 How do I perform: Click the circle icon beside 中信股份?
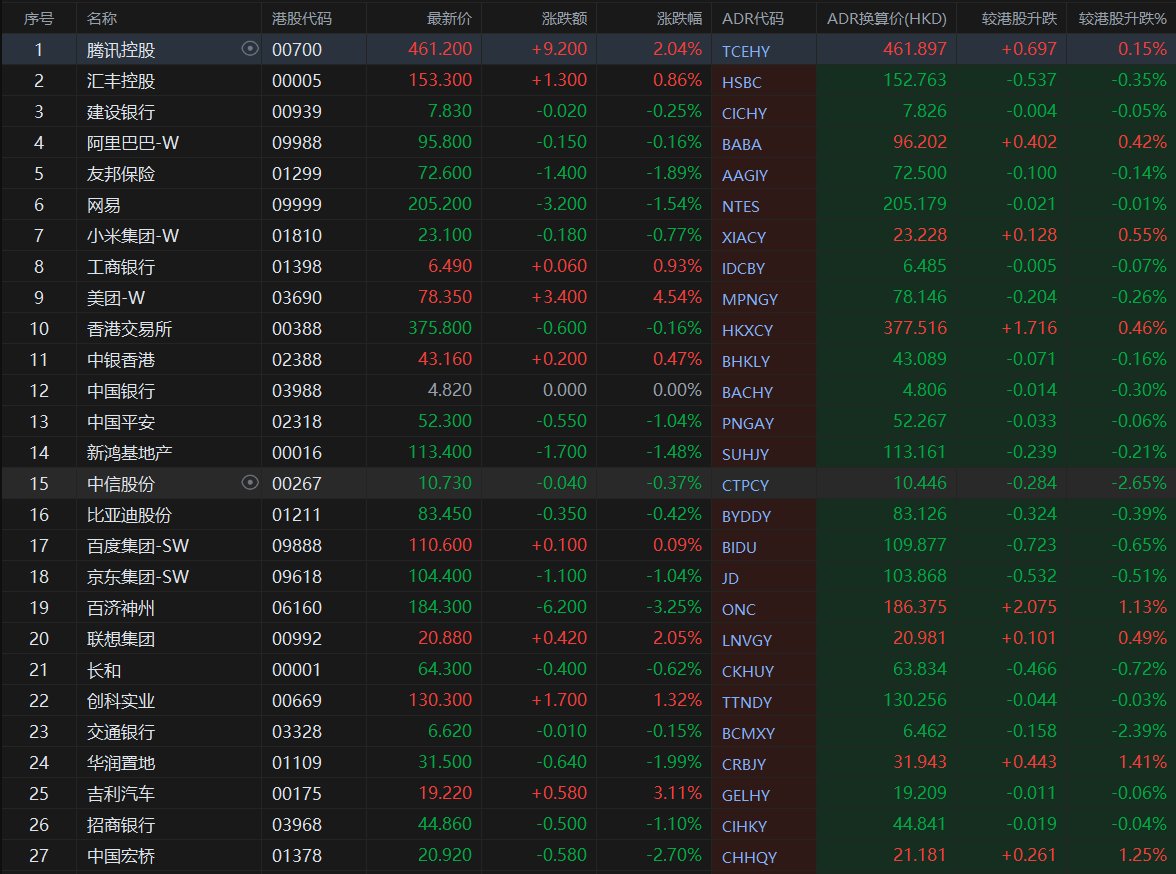[250, 482]
